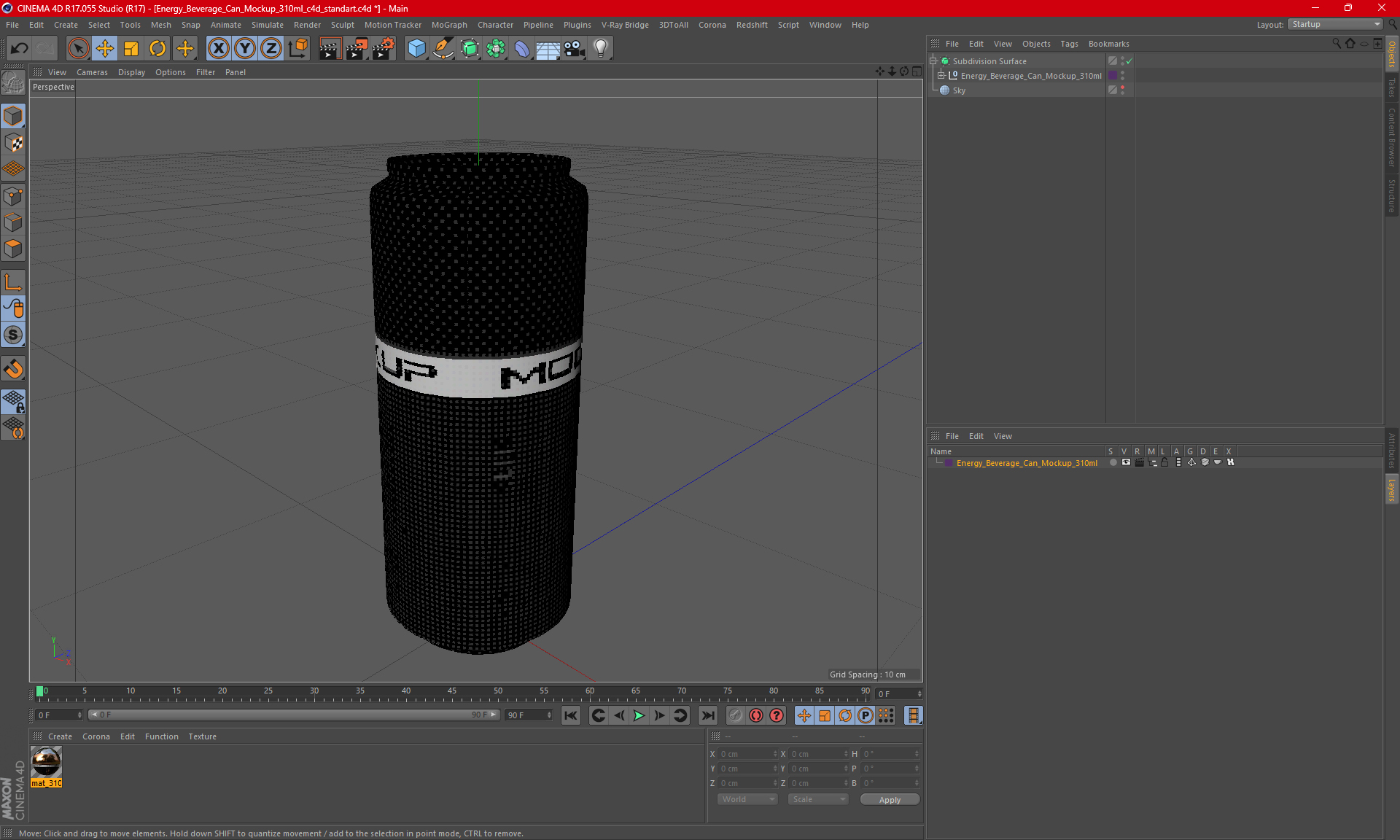
Task: Open the MoGraph array icon
Action: [x=496, y=49]
